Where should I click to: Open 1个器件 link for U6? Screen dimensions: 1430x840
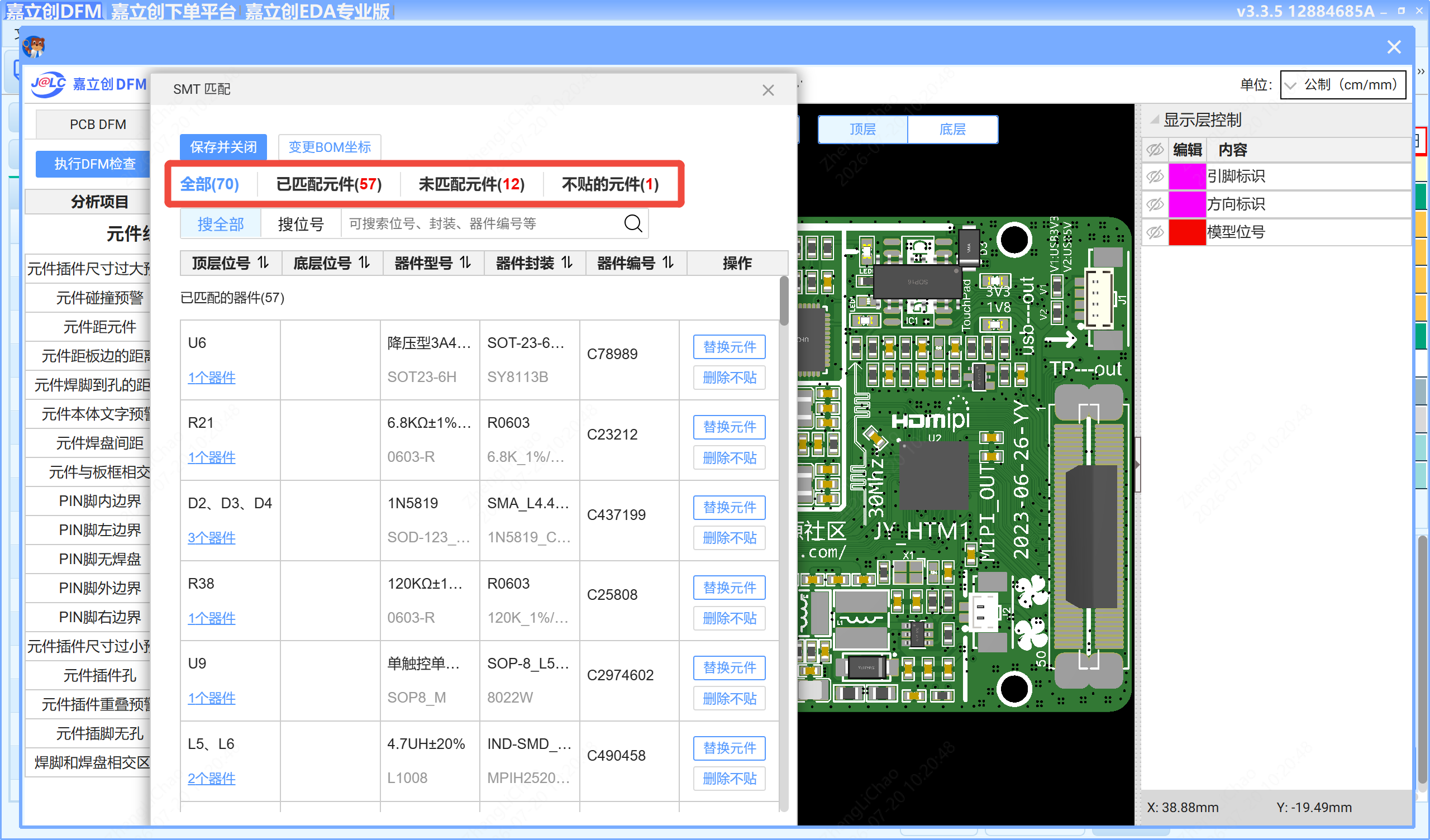[x=212, y=378]
